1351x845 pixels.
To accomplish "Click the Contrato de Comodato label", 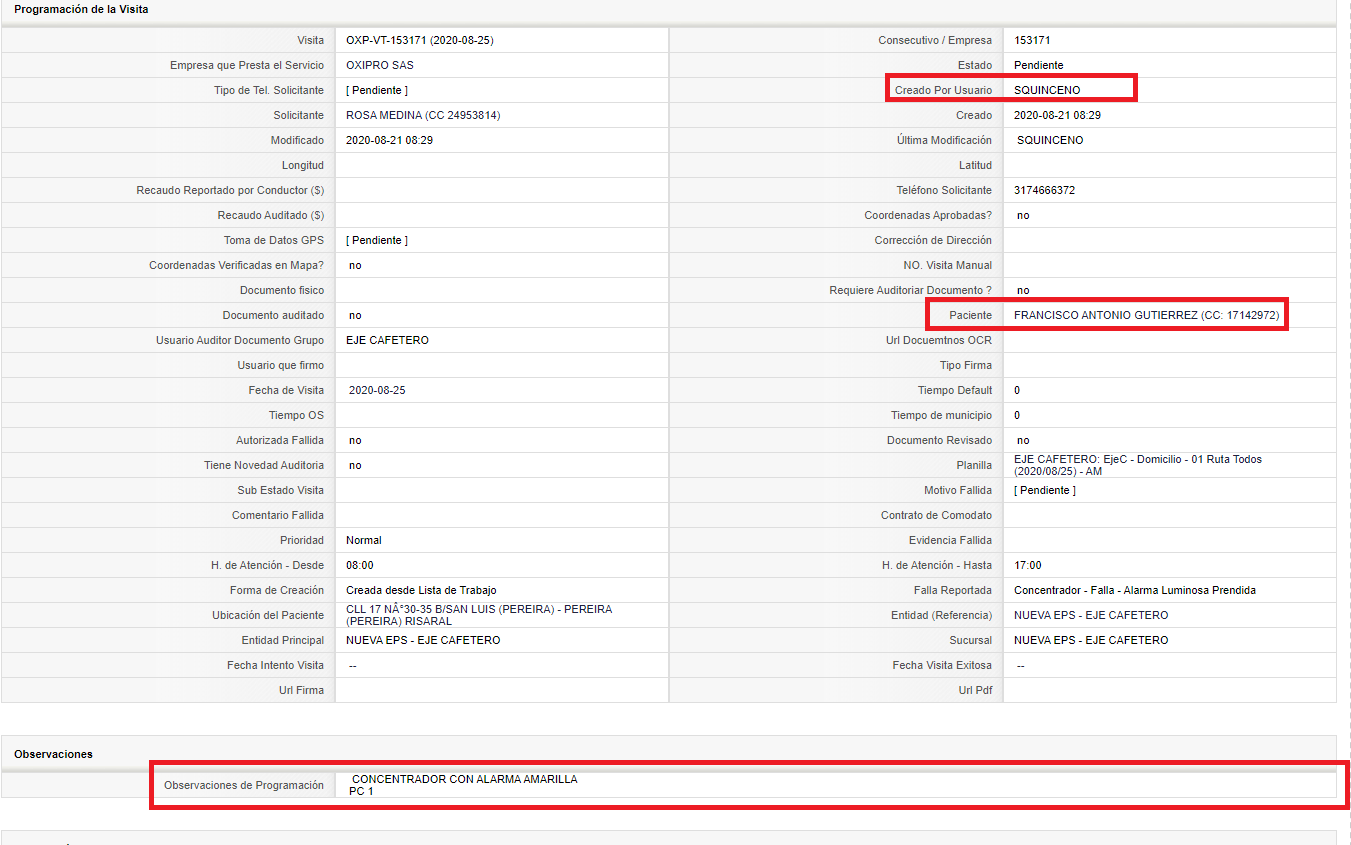I will pos(936,515).
